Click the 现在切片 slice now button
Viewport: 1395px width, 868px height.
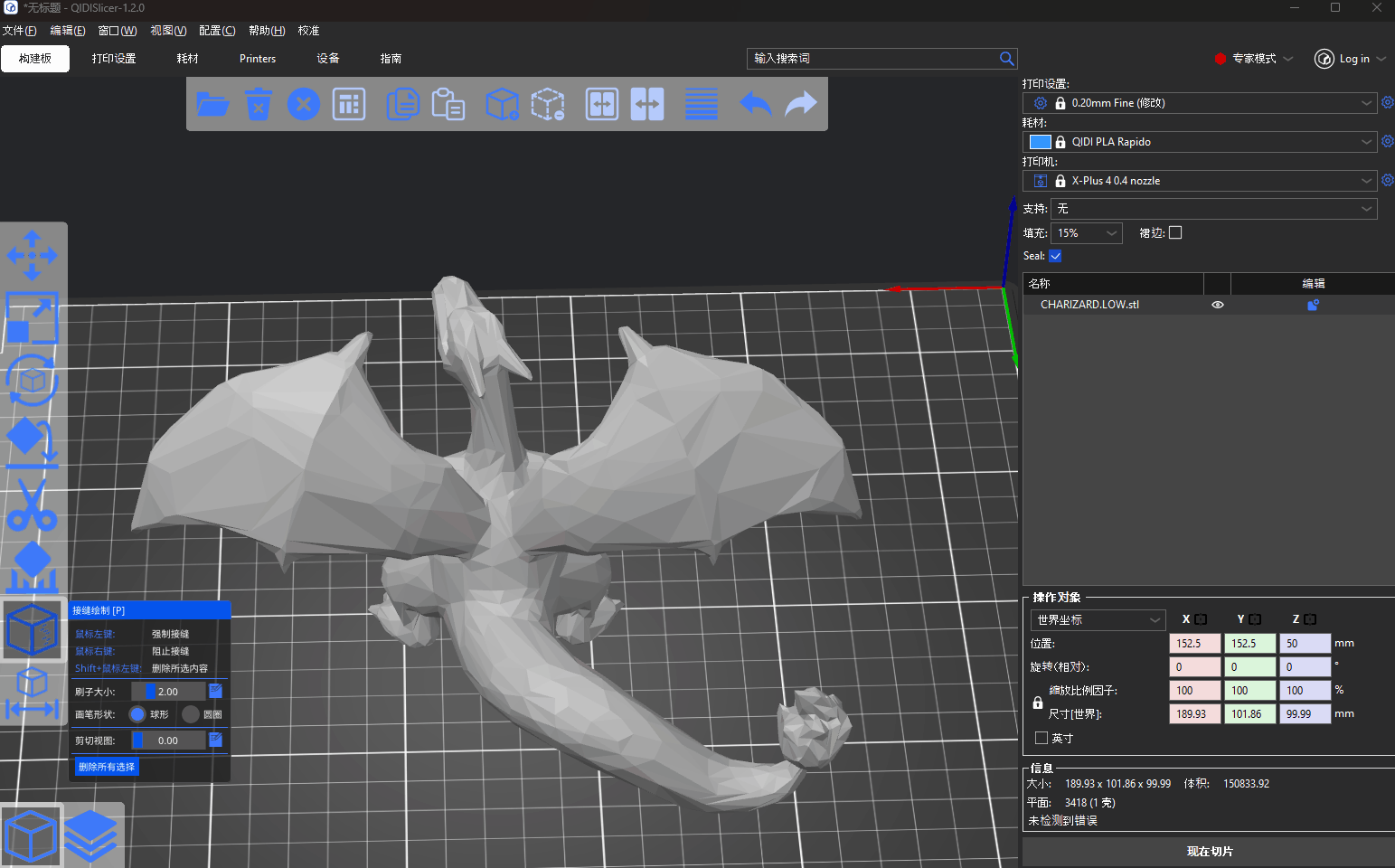1209,852
